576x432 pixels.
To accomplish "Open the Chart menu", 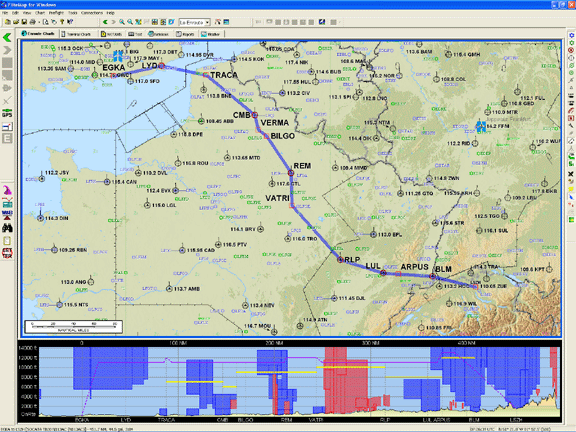I will (x=40, y=13).
